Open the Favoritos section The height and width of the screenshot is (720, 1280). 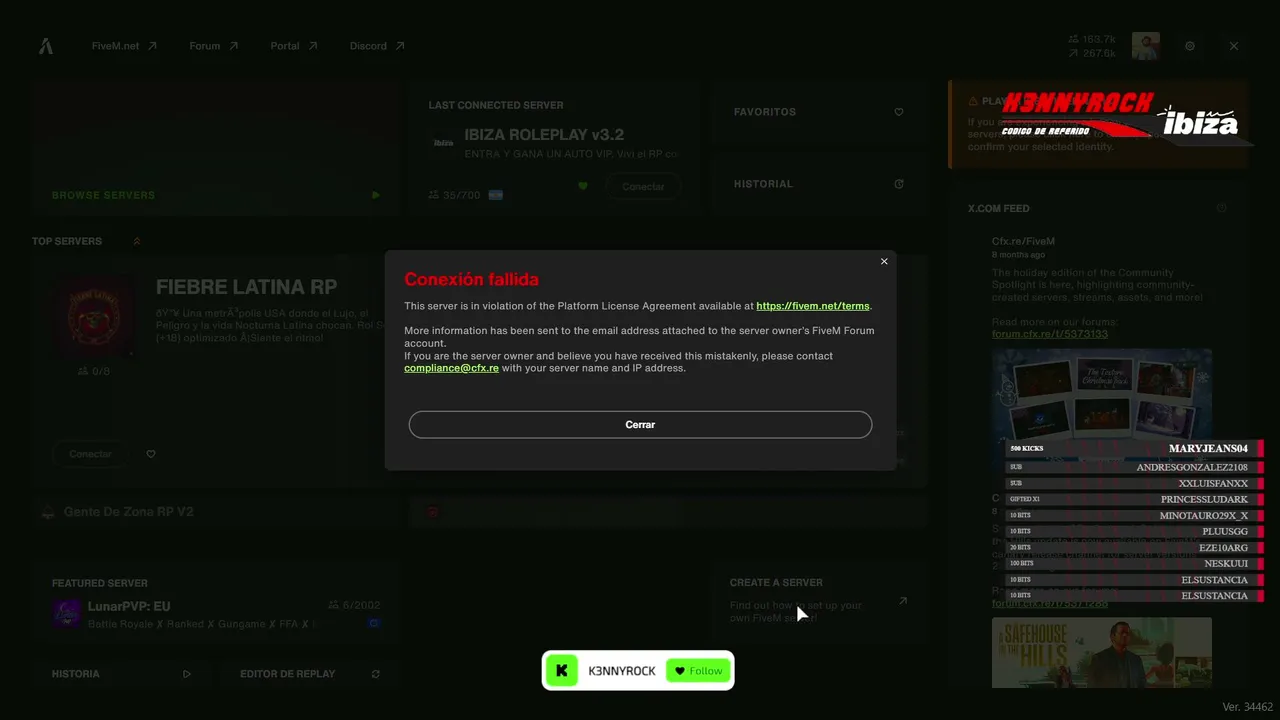pos(819,112)
